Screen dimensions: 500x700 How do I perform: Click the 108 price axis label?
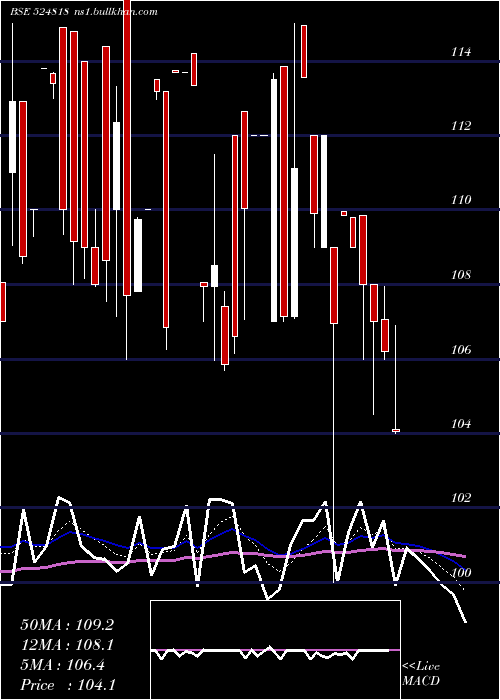460,275
